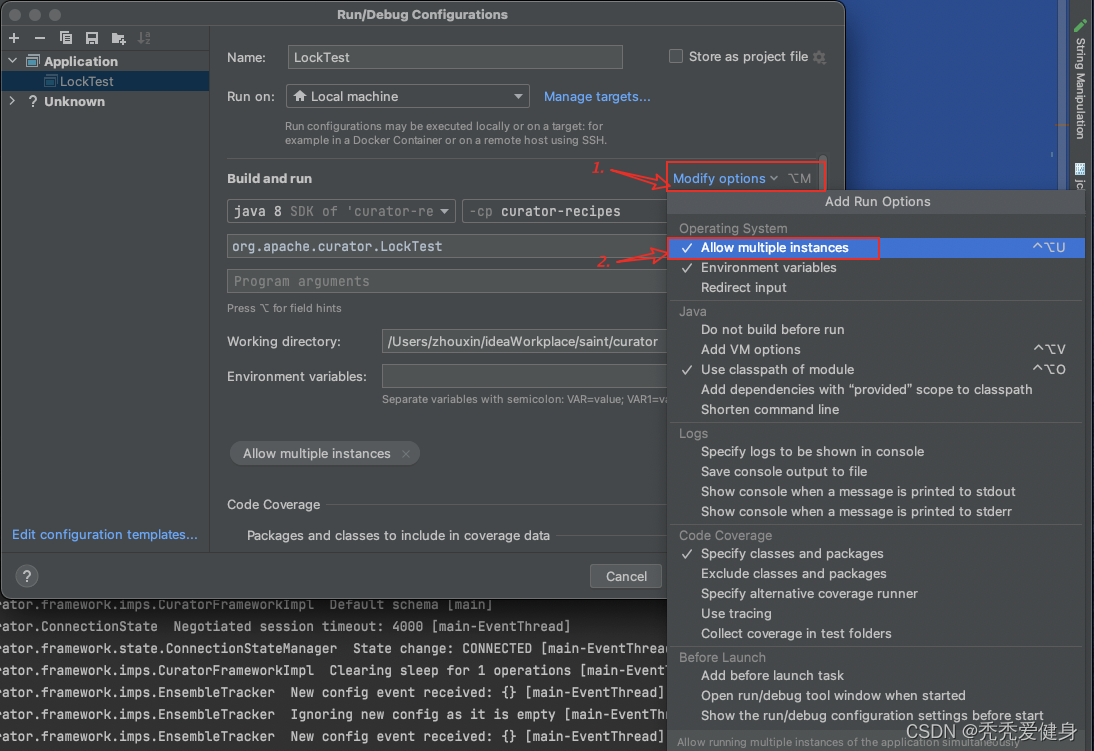Viewport: 1094px width, 751px height.
Task: Choose Add dependencies with provided scope
Action: click(x=876, y=389)
